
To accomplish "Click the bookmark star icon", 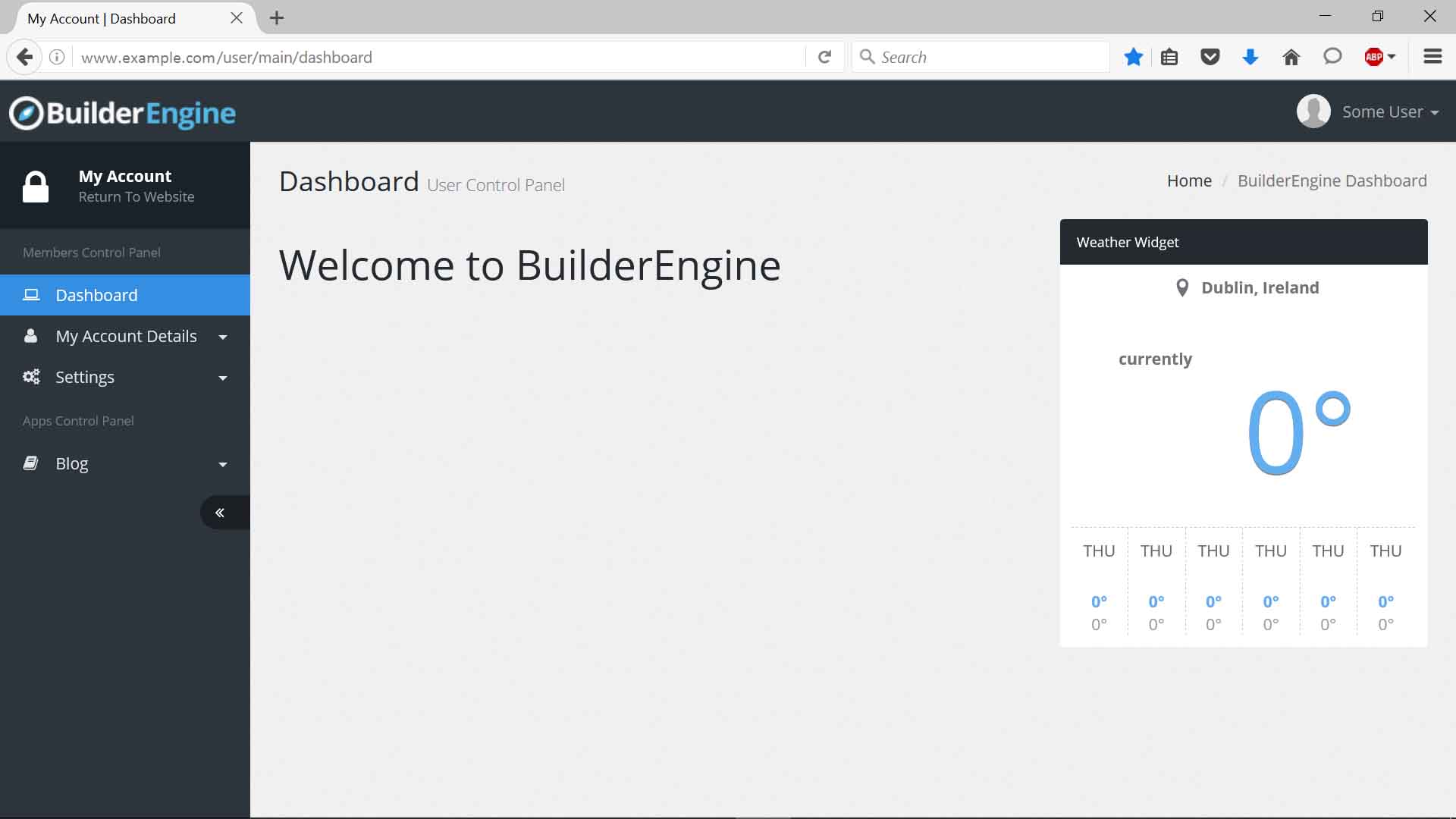I will [x=1133, y=57].
